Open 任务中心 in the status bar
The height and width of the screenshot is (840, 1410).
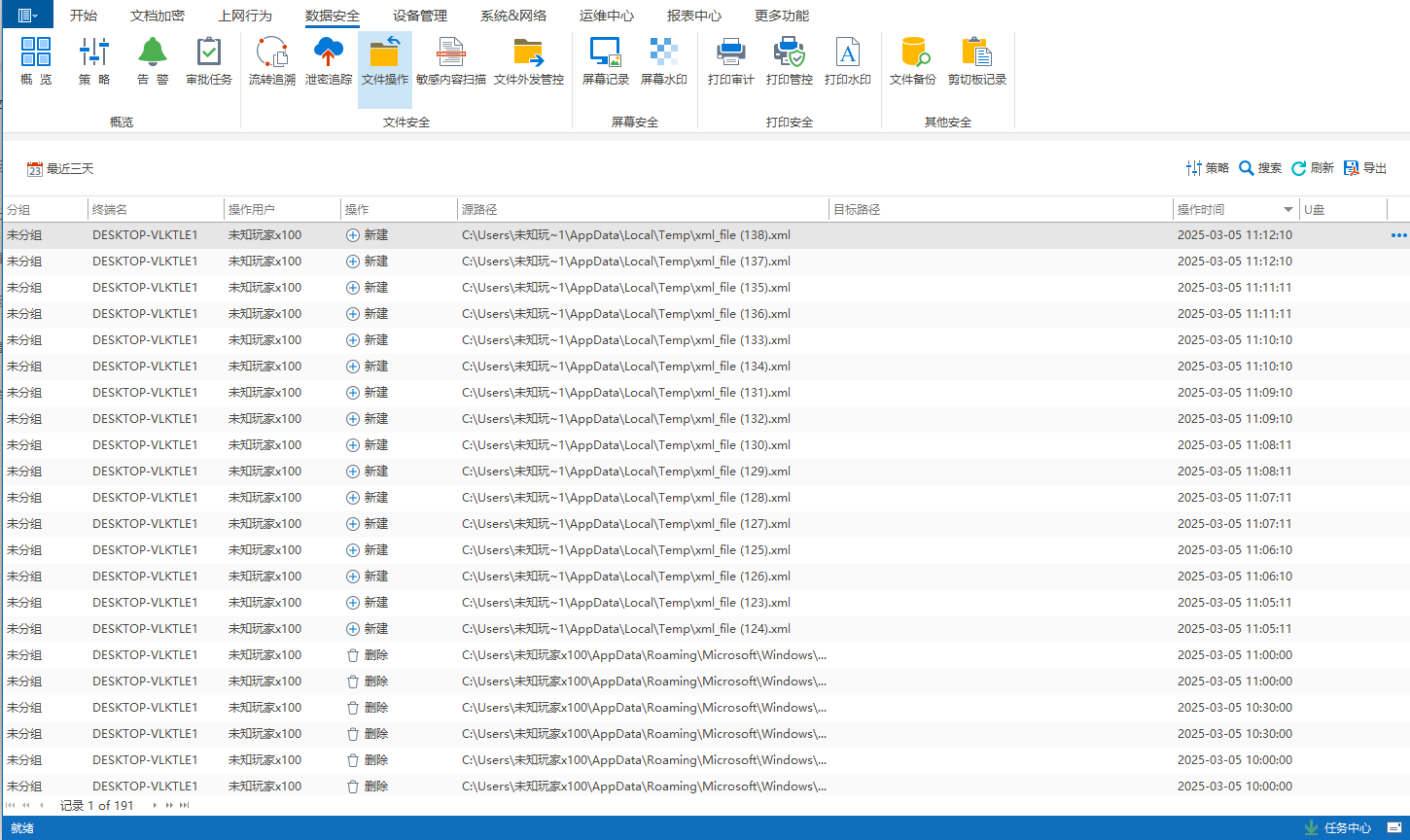coord(1338,828)
